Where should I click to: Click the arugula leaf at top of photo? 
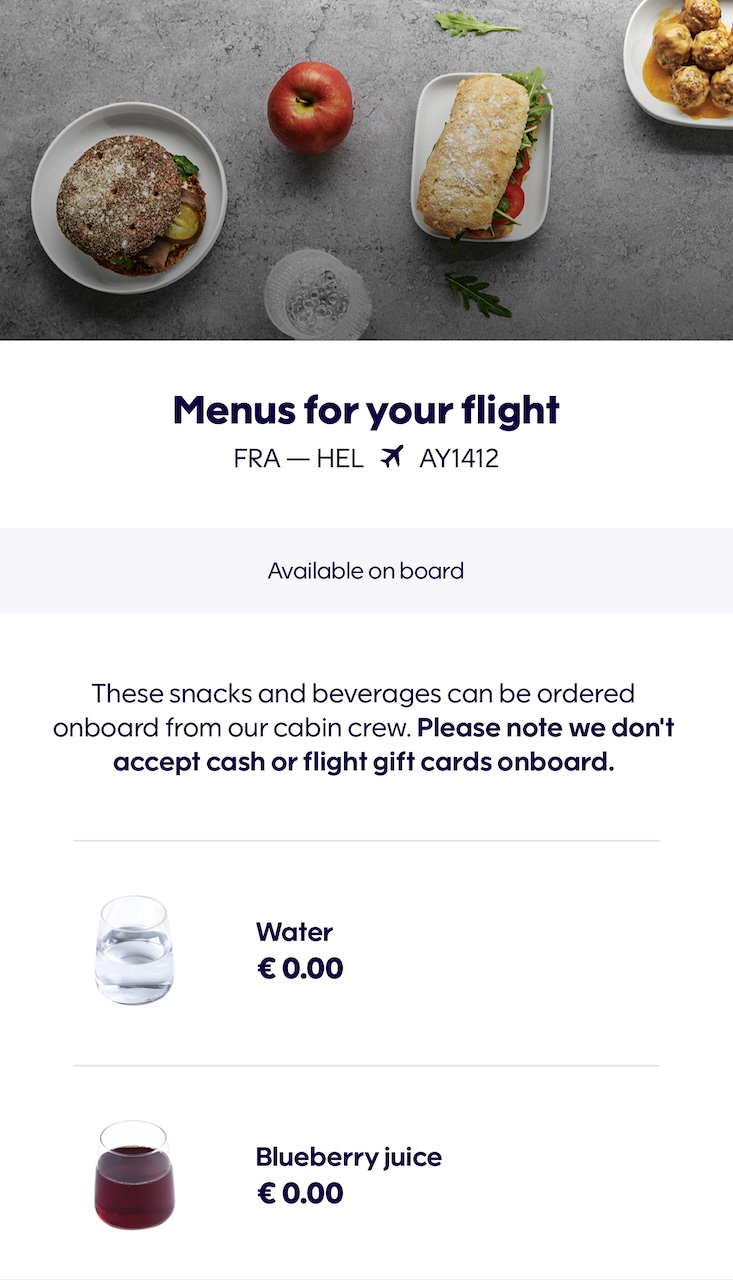point(476,24)
